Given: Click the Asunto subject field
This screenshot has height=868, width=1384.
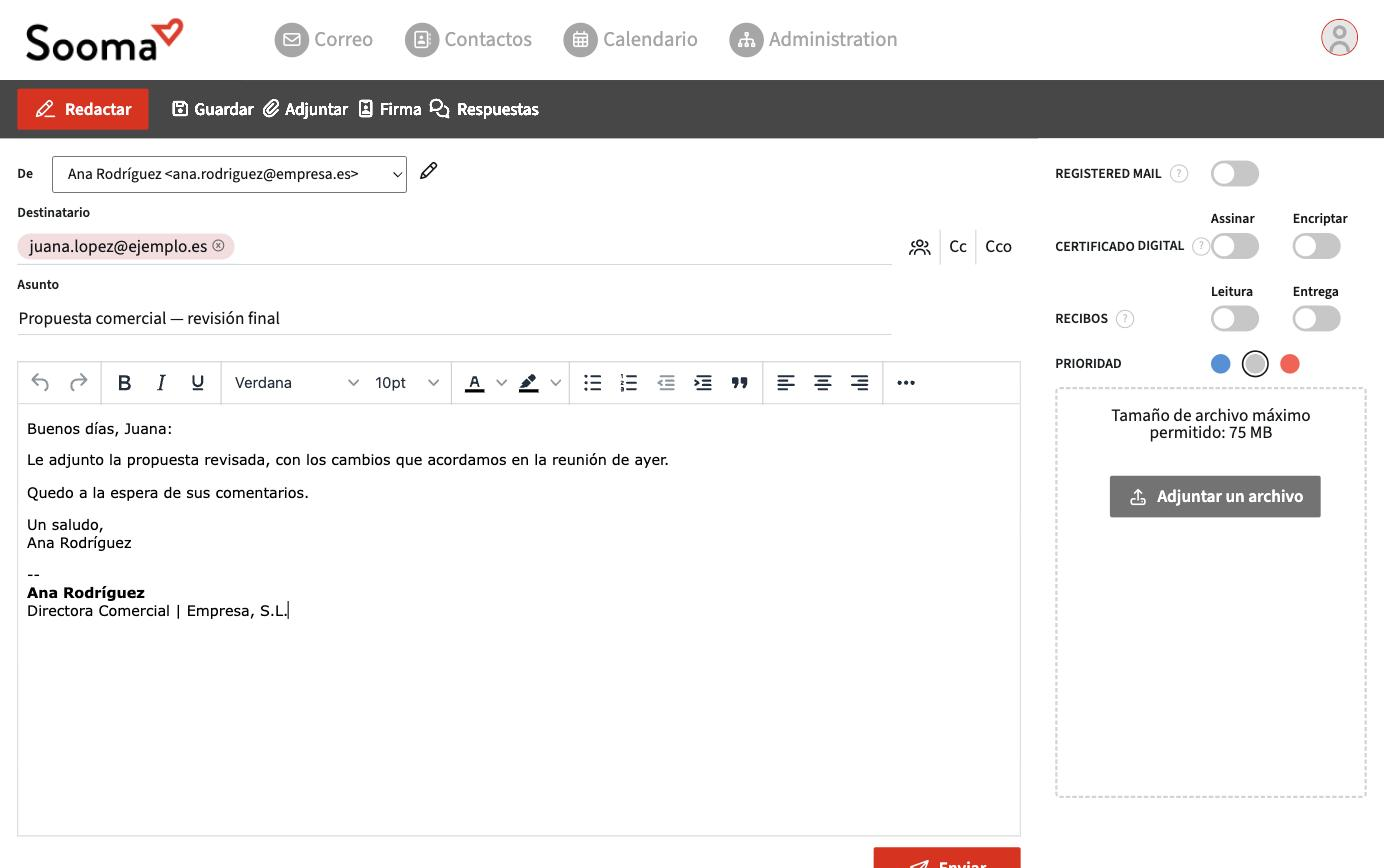Looking at the screenshot, I should [454, 318].
